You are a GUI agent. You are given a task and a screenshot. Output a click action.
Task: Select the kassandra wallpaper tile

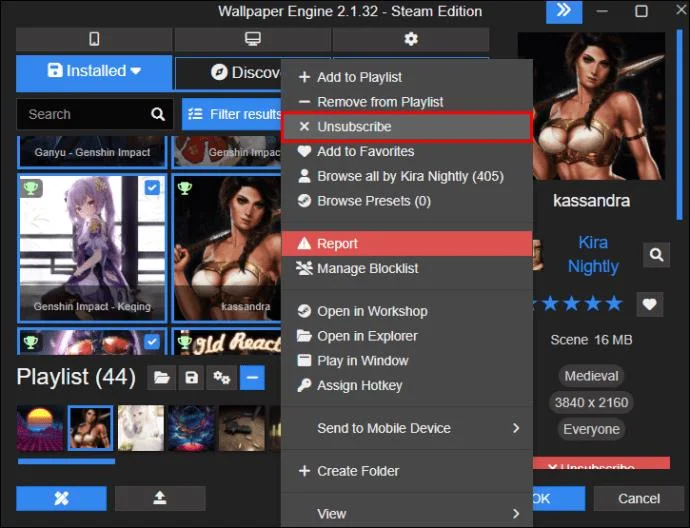[x=227, y=248]
